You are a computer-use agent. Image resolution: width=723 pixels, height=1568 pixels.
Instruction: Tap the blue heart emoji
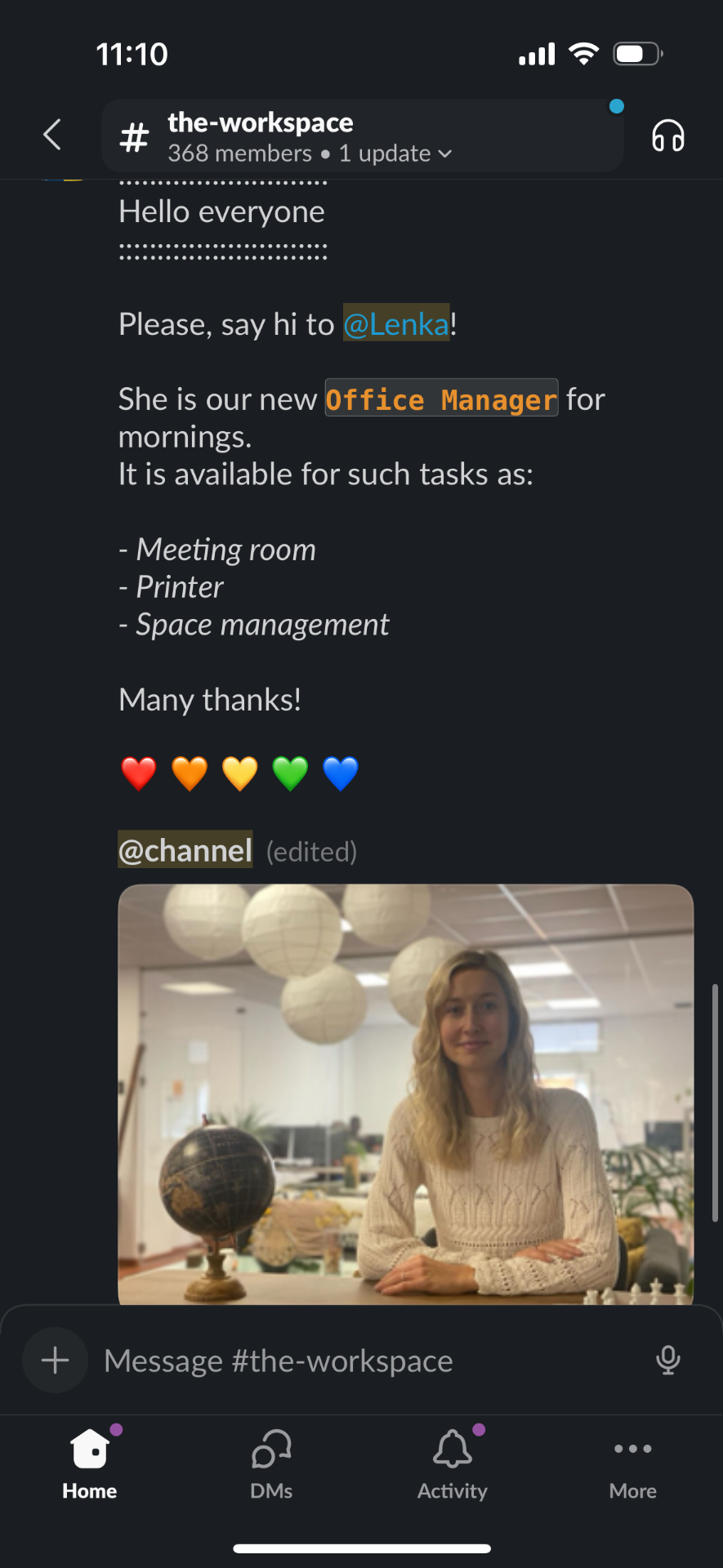tap(341, 773)
